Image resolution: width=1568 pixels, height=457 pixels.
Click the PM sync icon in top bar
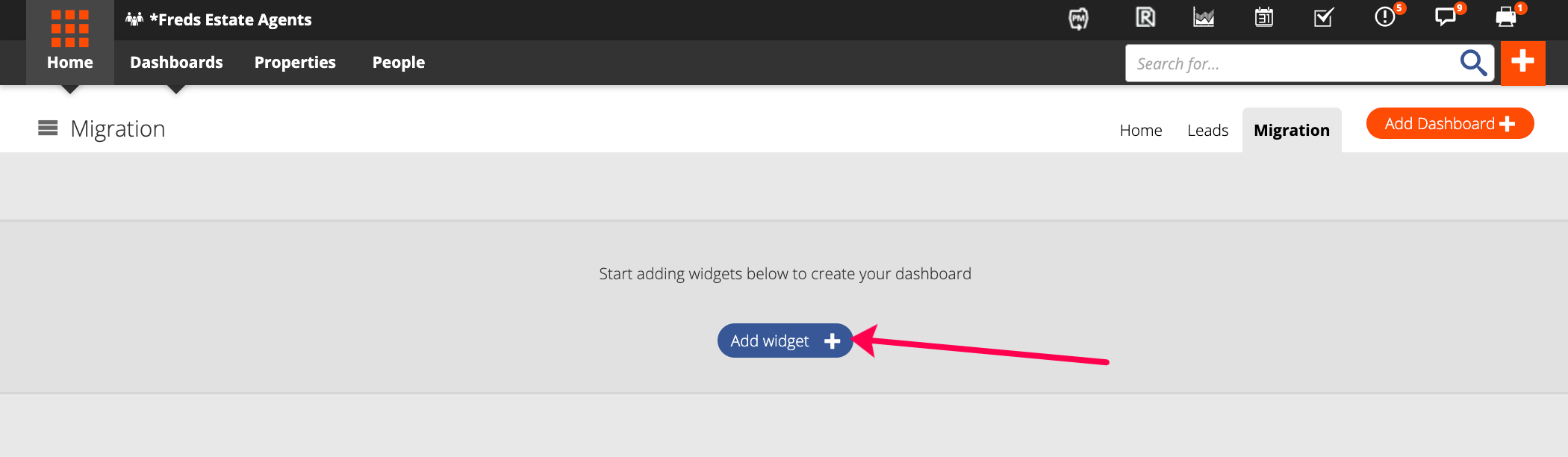point(1078,19)
